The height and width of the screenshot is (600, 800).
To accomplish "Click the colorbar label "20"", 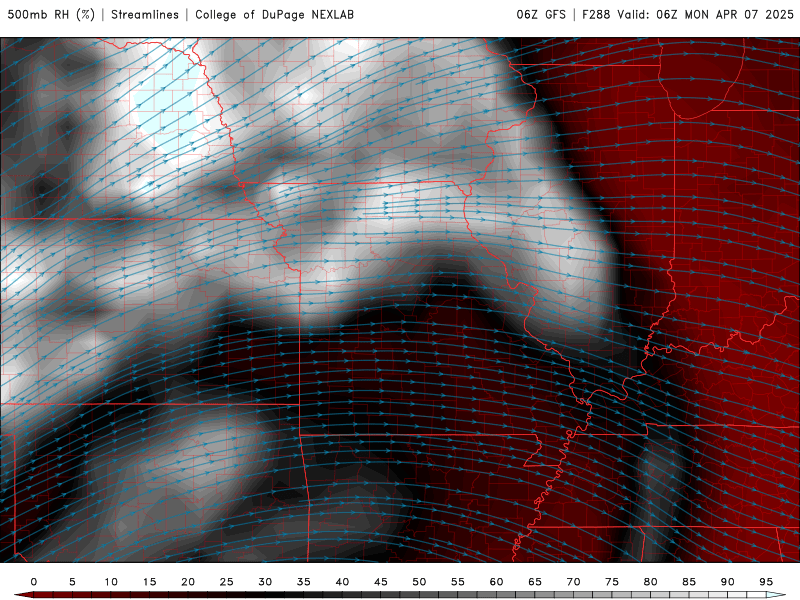I will pyautogui.click(x=188, y=582).
